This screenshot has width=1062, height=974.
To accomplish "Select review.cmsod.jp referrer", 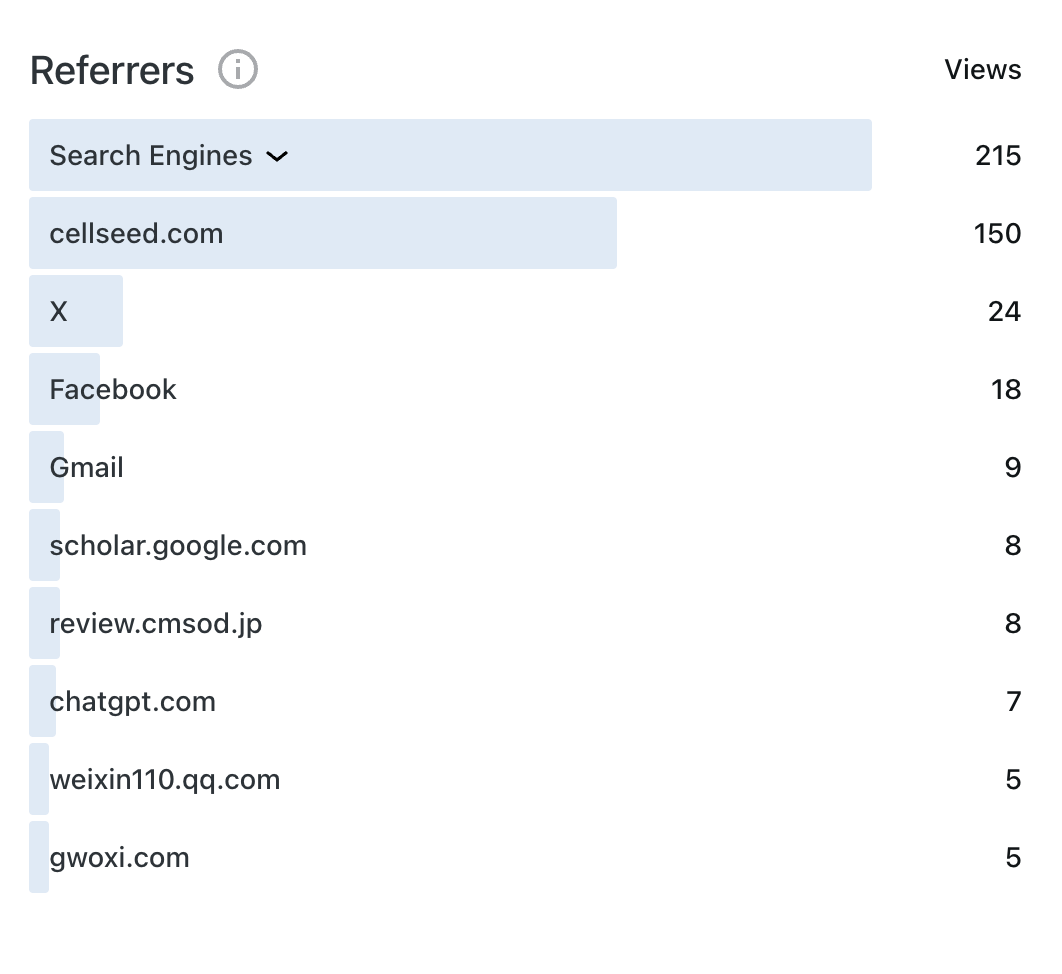I will point(156,624).
